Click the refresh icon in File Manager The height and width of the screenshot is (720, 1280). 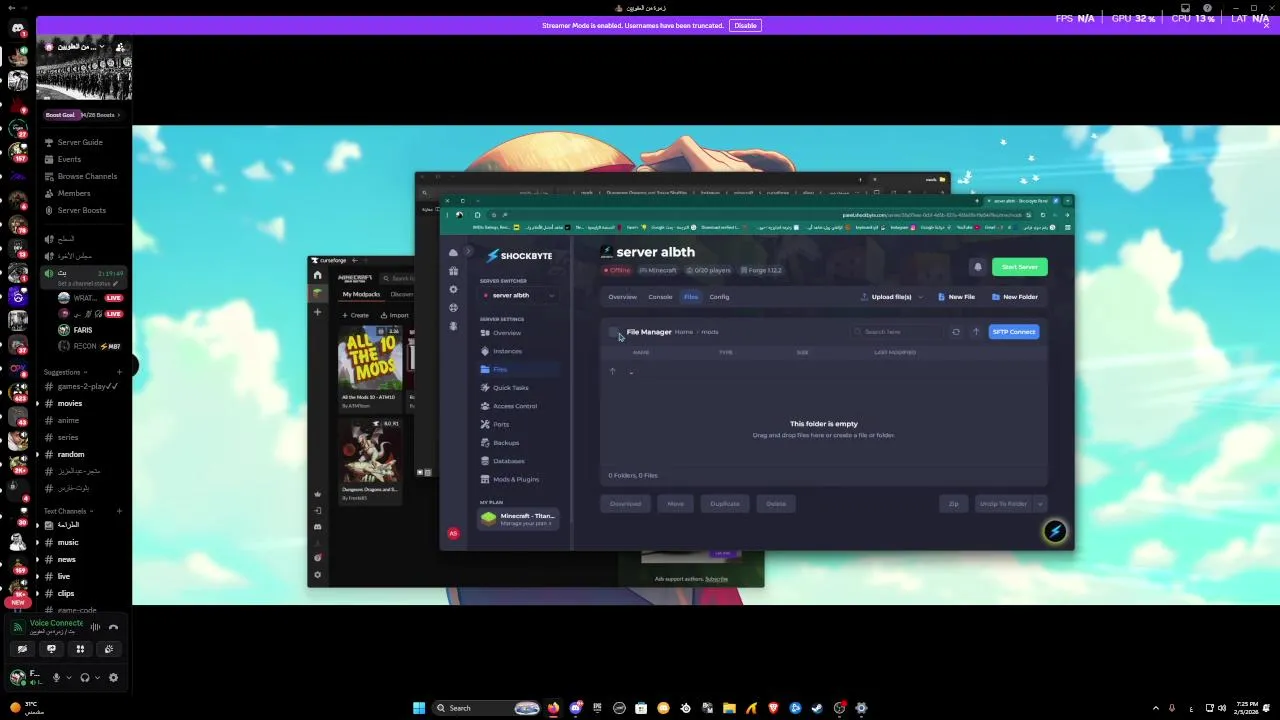click(x=956, y=332)
